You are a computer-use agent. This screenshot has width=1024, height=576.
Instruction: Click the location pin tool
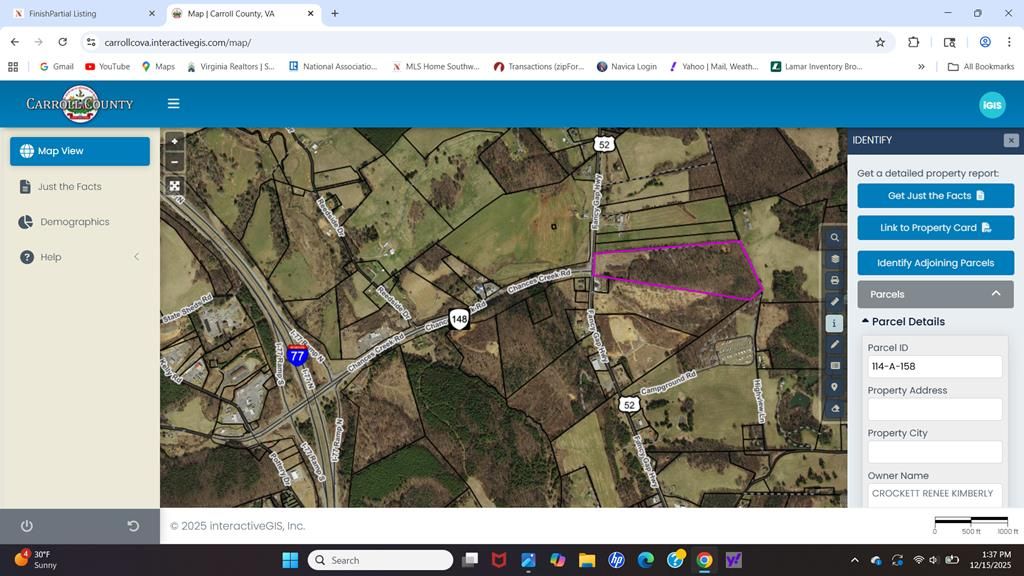click(835, 386)
